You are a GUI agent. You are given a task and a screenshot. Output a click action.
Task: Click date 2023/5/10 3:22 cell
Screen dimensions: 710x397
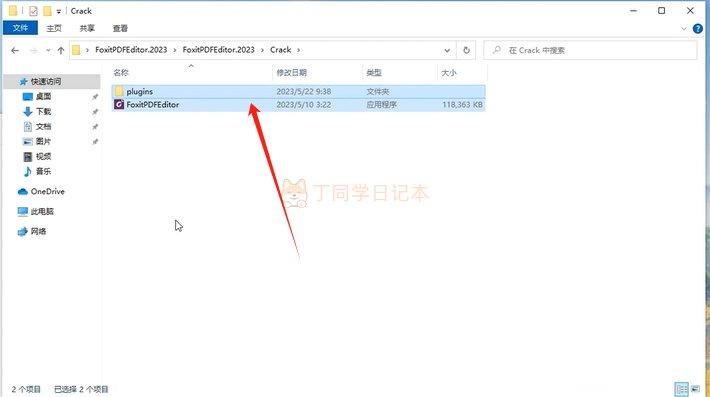[x=303, y=105]
